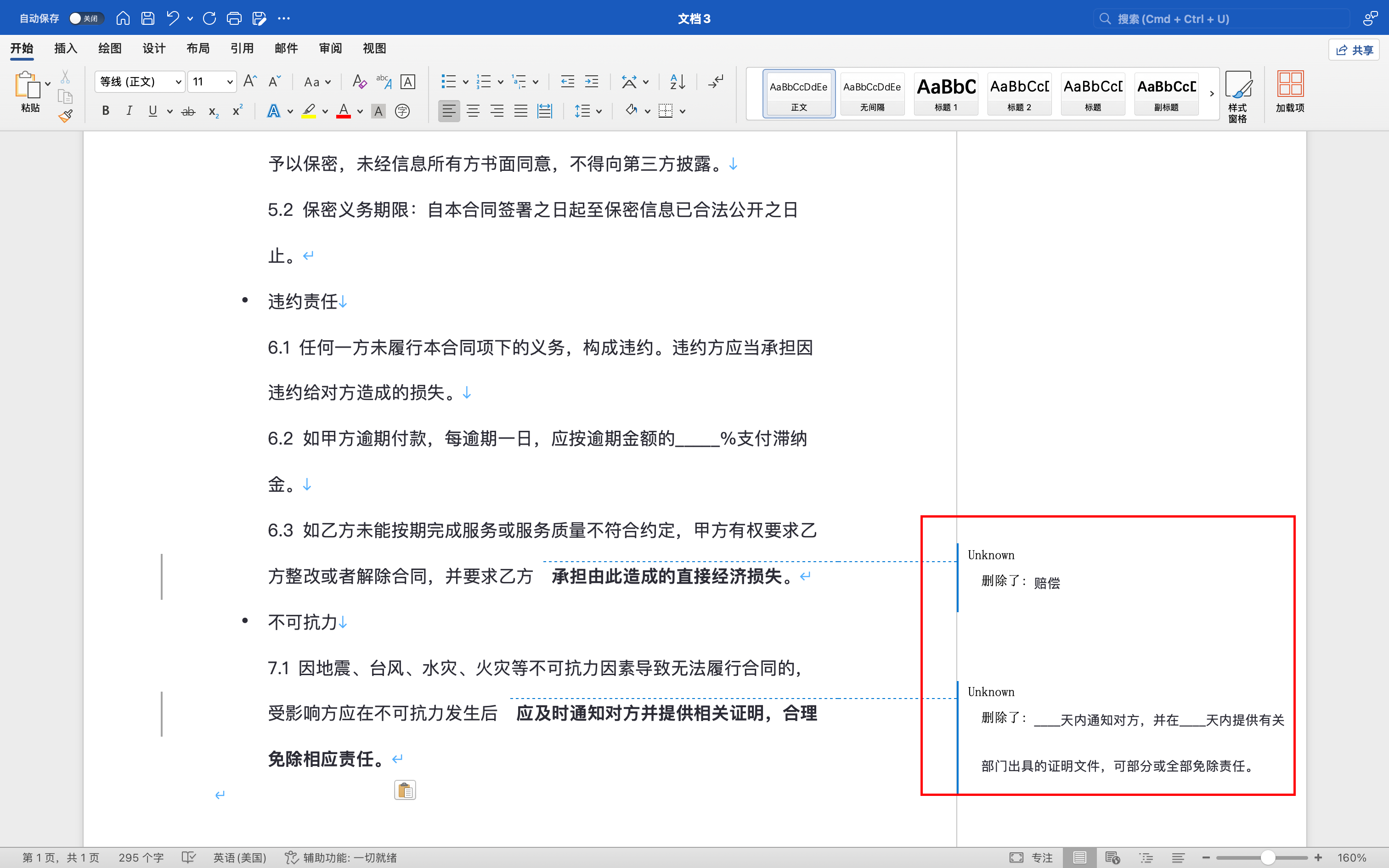Click the Sort icon in ribbon

[678, 82]
